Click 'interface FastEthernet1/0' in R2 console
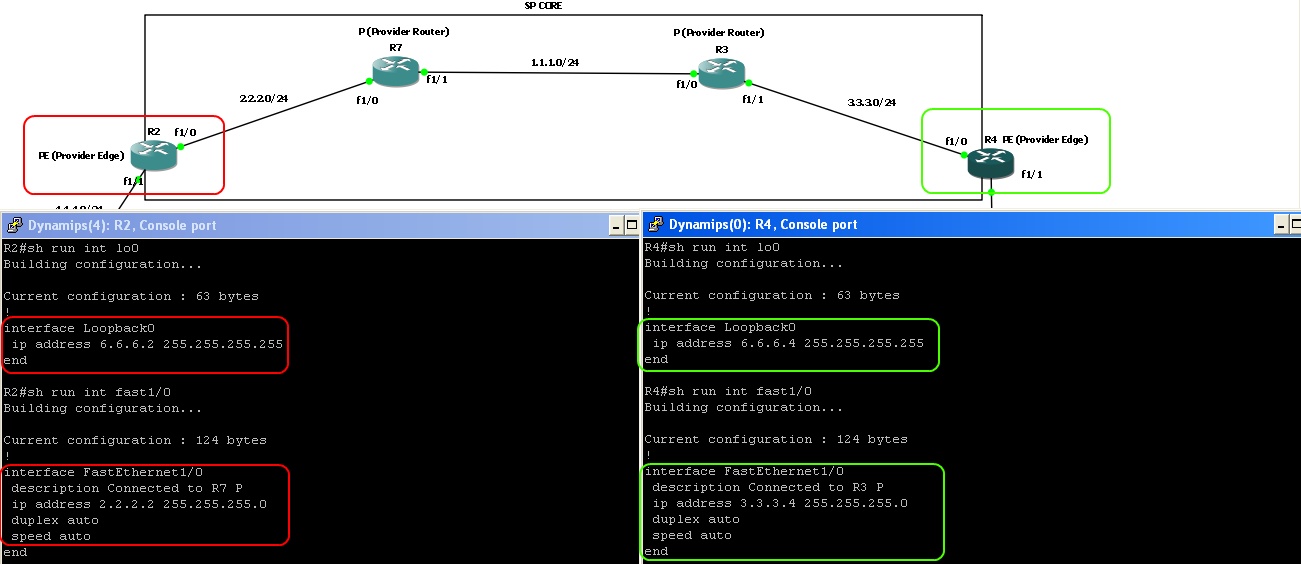 coord(104,472)
